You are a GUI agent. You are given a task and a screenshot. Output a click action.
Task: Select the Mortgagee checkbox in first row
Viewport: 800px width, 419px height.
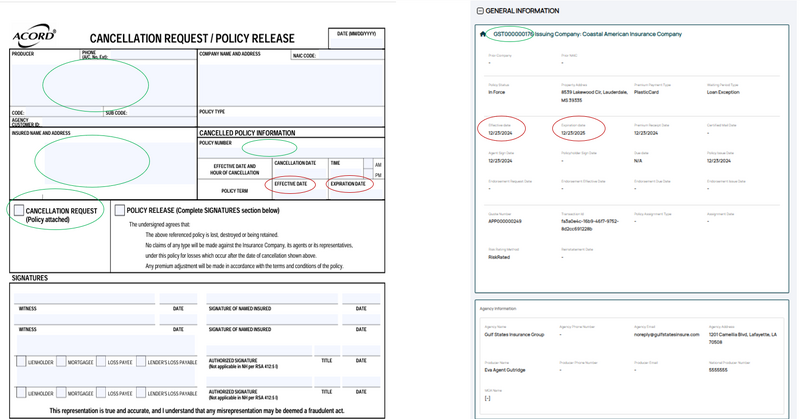pyautogui.click(x=61, y=362)
